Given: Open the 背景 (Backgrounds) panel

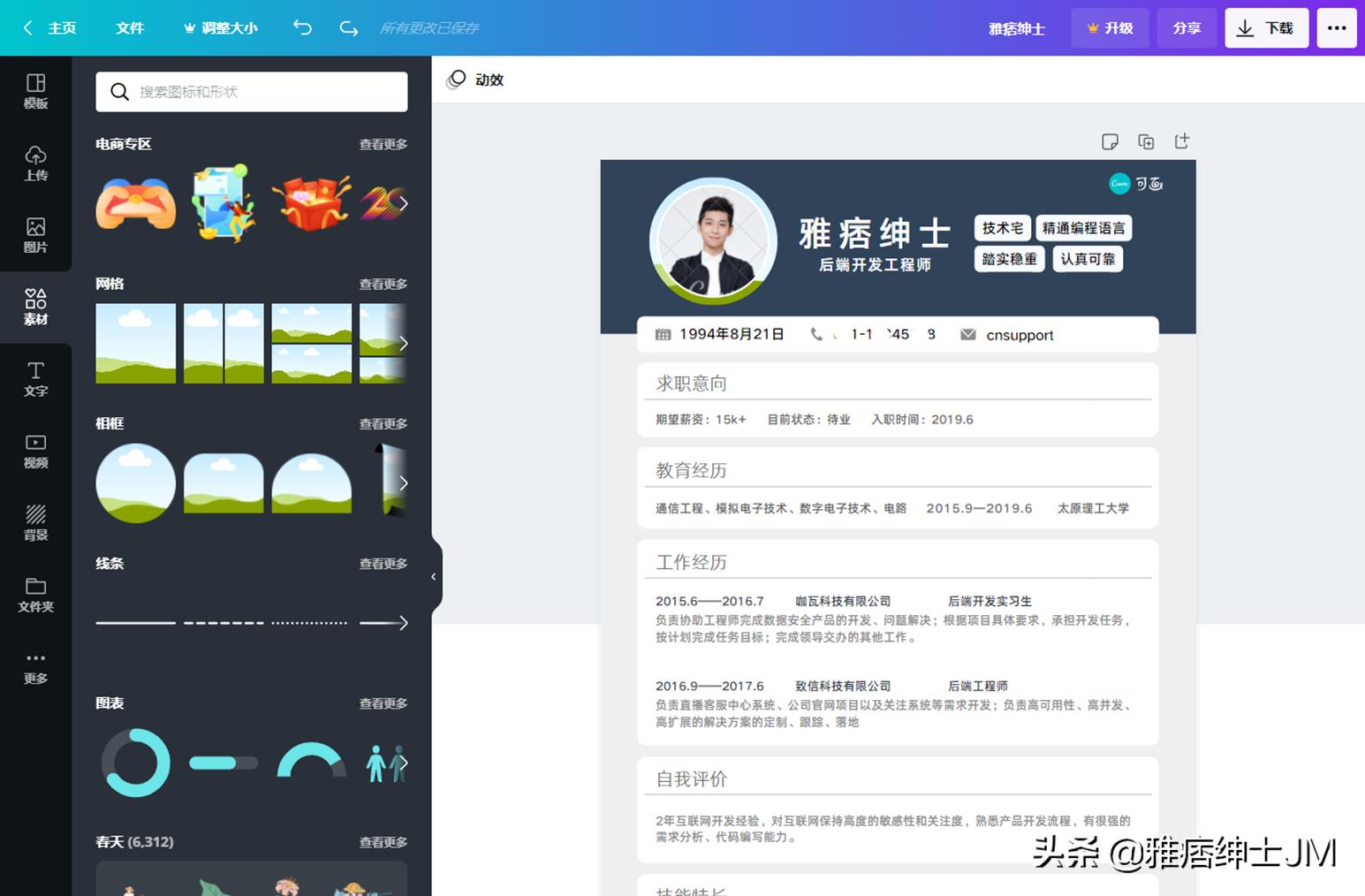Looking at the screenshot, I should click(x=35, y=521).
